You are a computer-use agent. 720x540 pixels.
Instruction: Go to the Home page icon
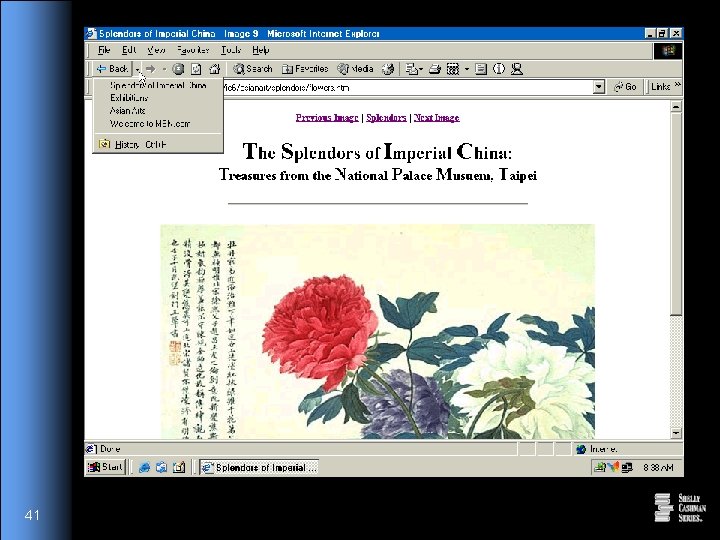coord(214,69)
